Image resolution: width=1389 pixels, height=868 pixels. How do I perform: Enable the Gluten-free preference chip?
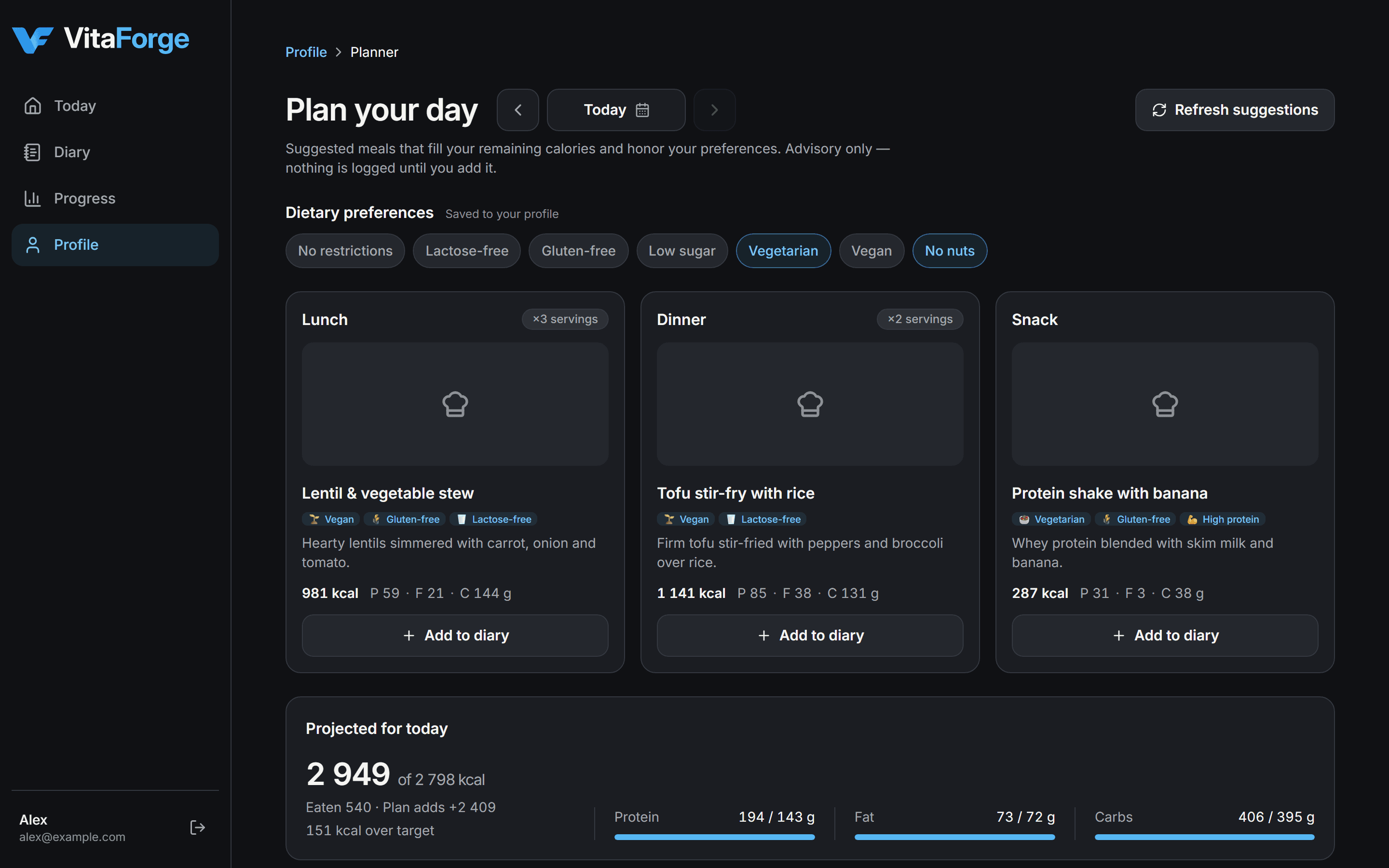[x=579, y=251]
